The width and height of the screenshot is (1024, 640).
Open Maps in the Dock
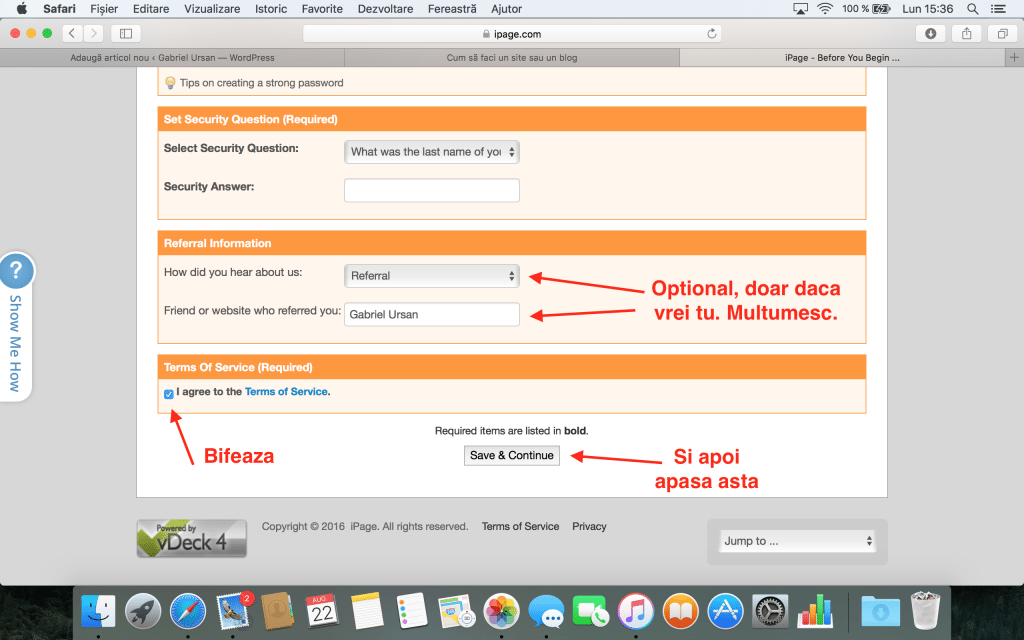click(456, 612)
